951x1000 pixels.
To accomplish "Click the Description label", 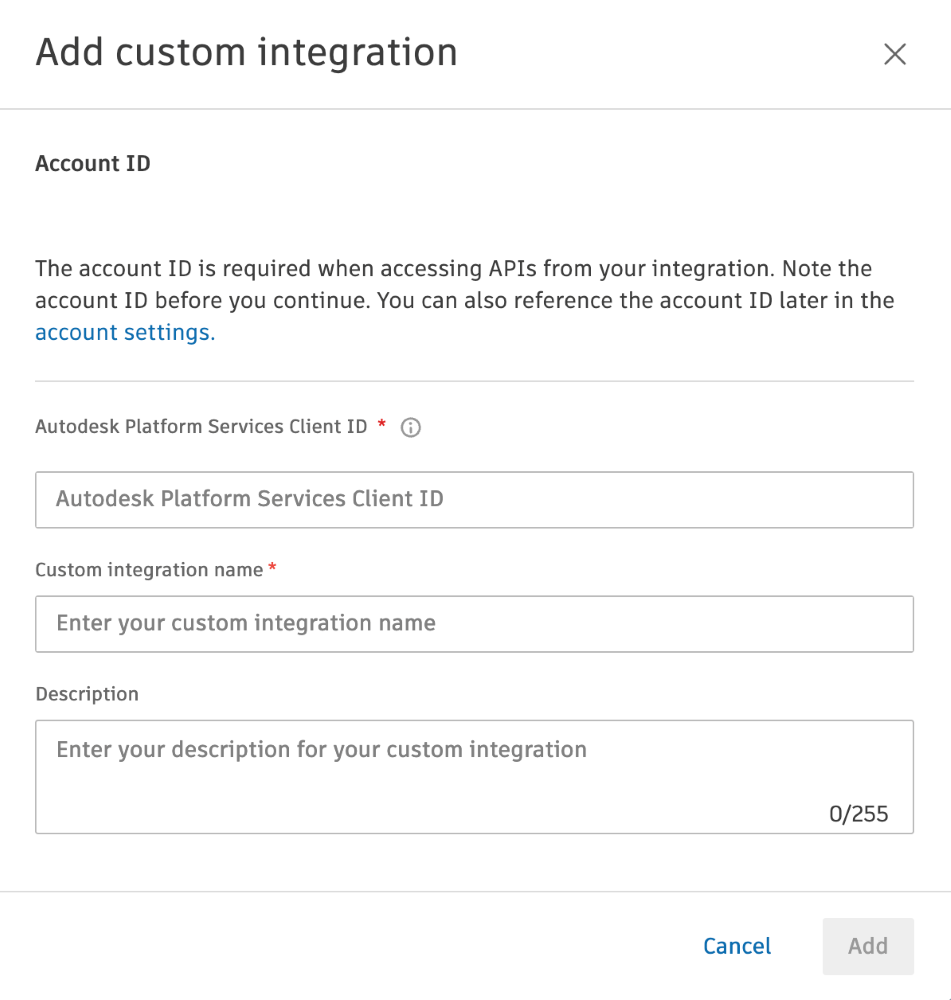I will (87, 694).
